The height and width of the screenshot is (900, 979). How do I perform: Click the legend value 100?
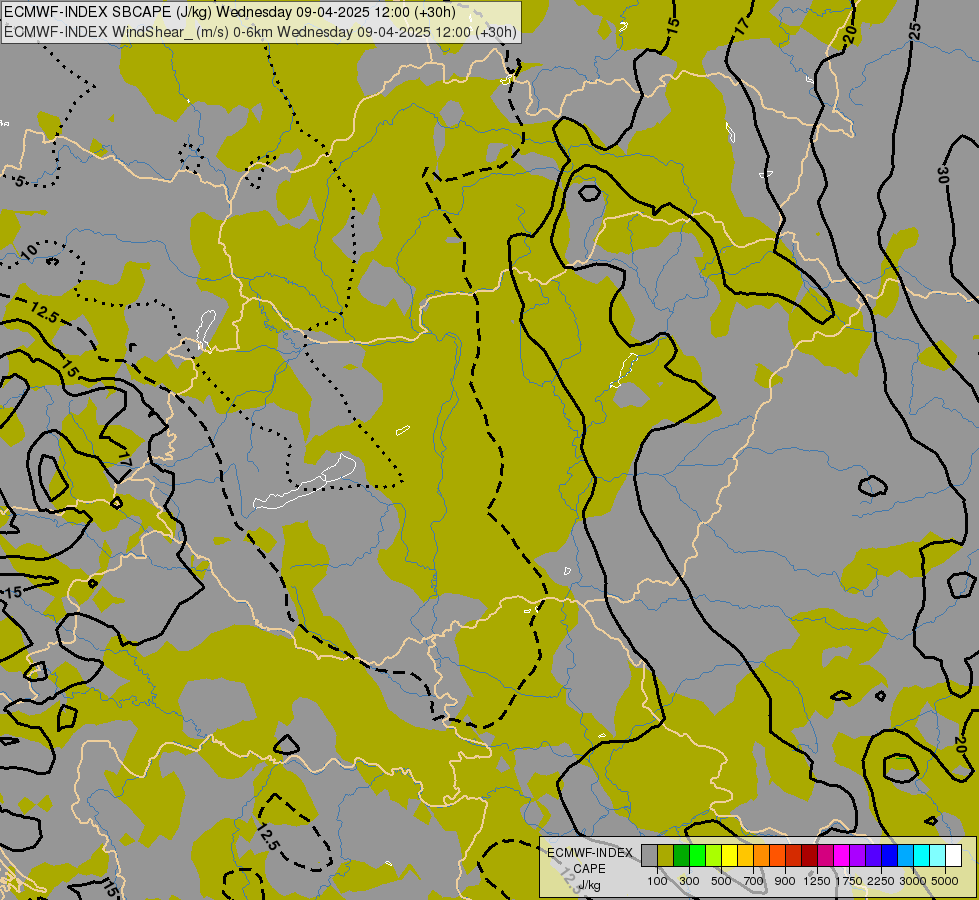point(657,881)
